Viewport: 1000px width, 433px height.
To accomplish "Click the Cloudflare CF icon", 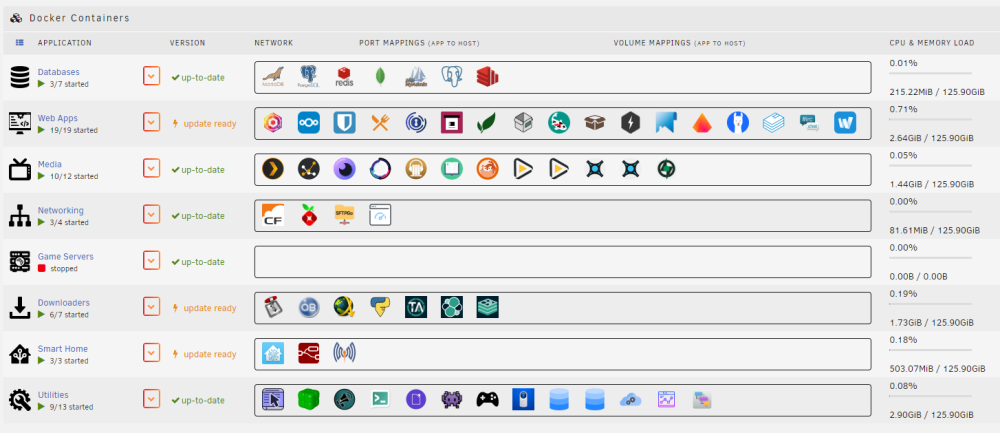I will pyautogui.click(x=273, y=216).
